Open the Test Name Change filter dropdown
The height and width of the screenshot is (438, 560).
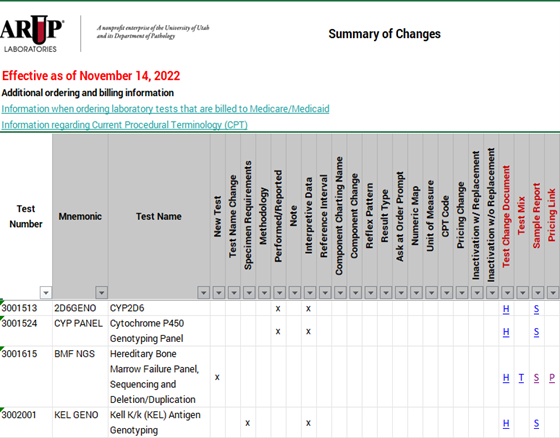pos(234,293)
